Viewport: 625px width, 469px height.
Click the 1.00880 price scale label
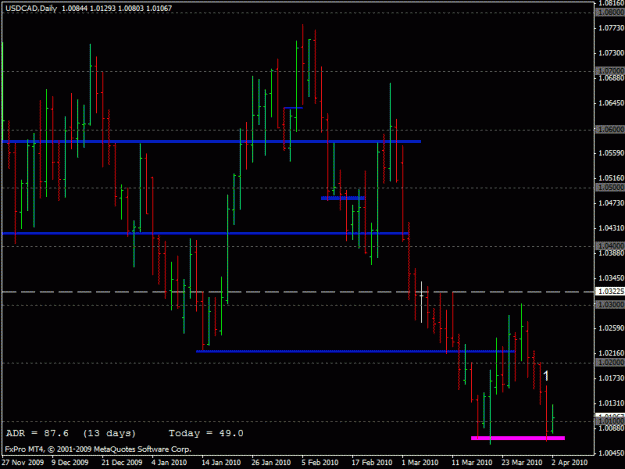(x=611, y=428)
